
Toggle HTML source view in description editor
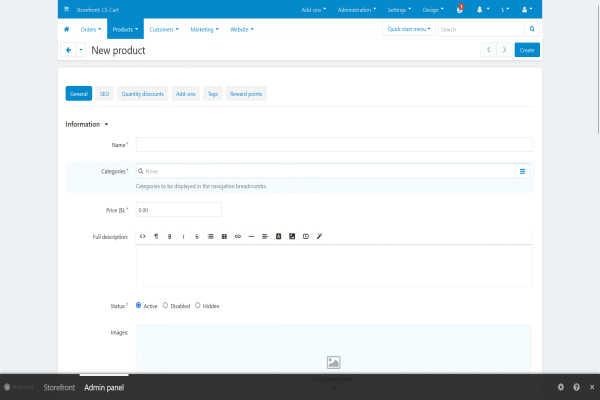coord(143,237)
